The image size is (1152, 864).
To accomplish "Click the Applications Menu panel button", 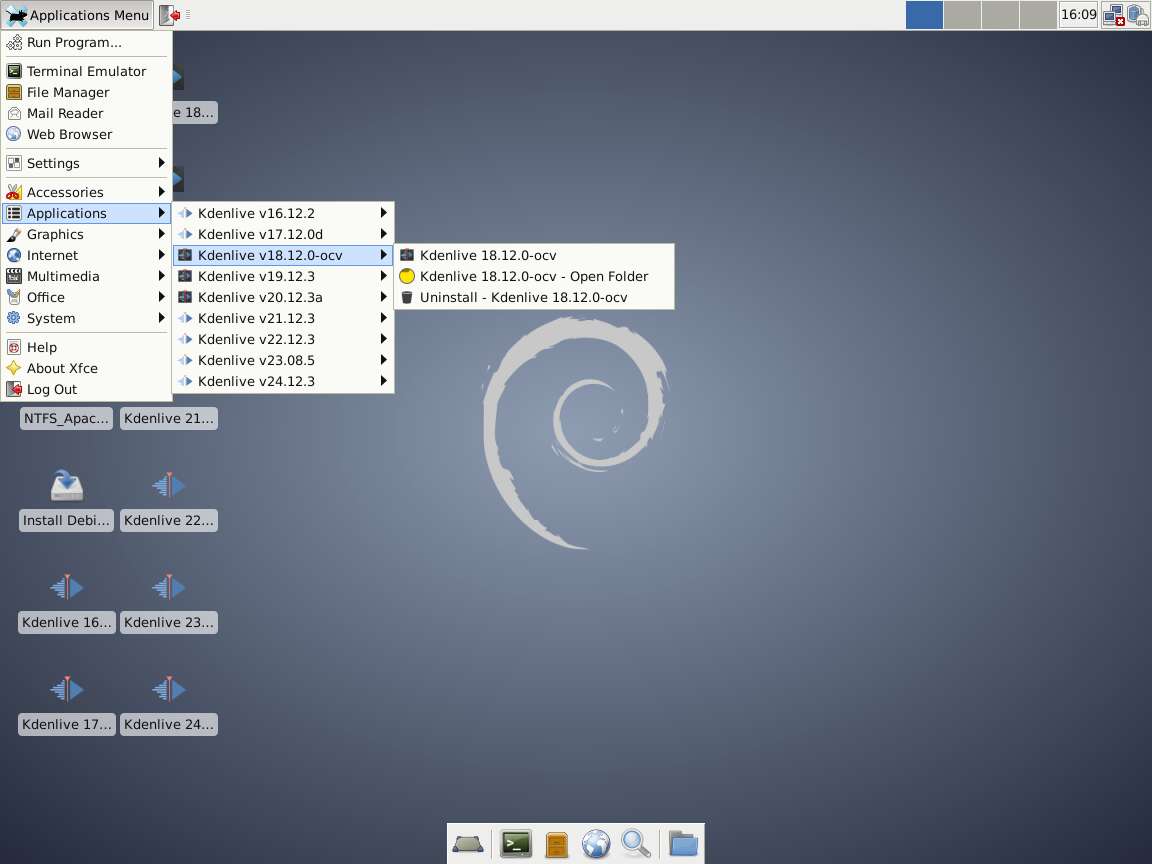I will [x=77, y=15].
